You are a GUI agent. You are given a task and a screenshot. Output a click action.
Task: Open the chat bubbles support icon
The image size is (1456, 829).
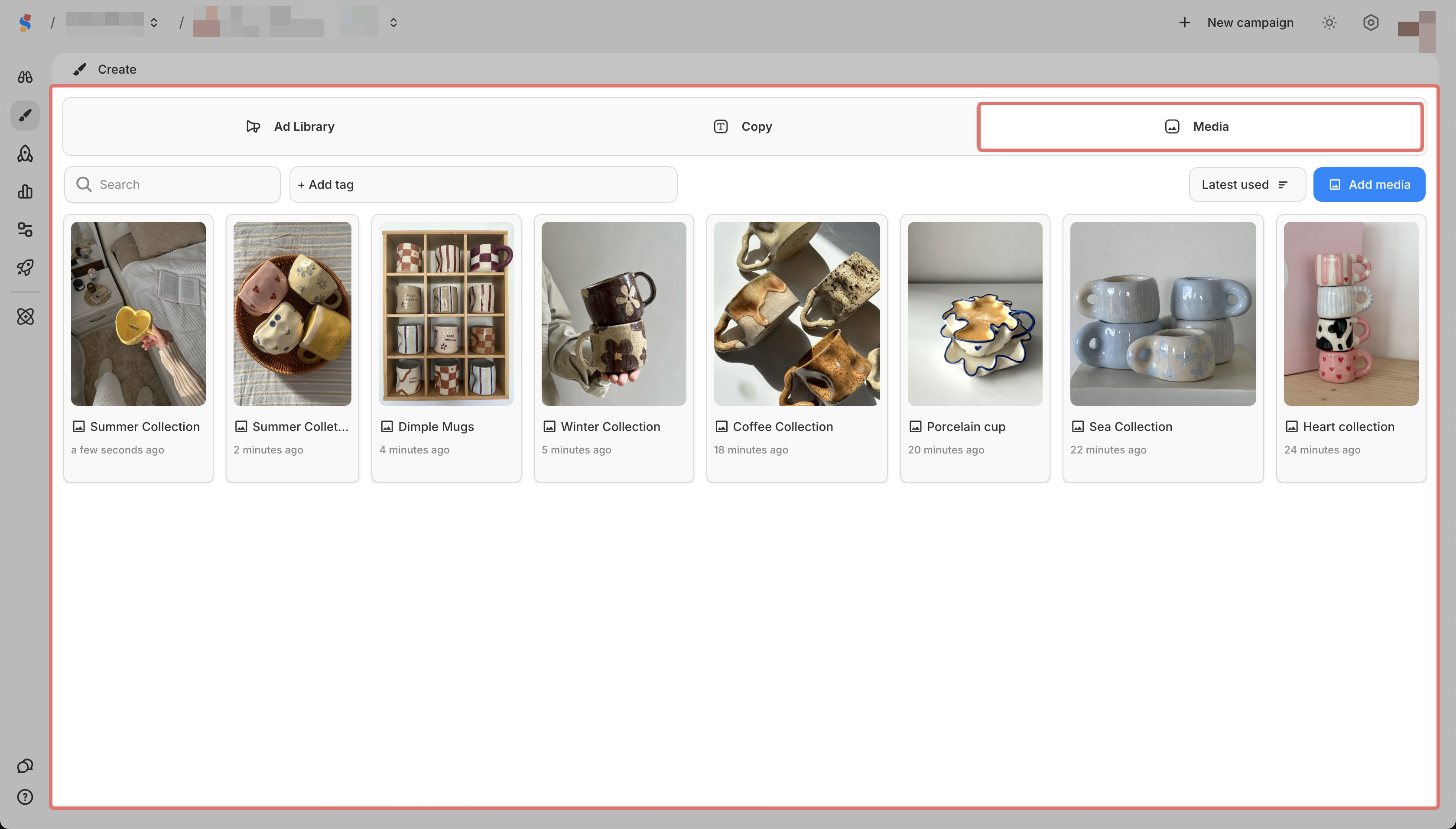[25, 766]
